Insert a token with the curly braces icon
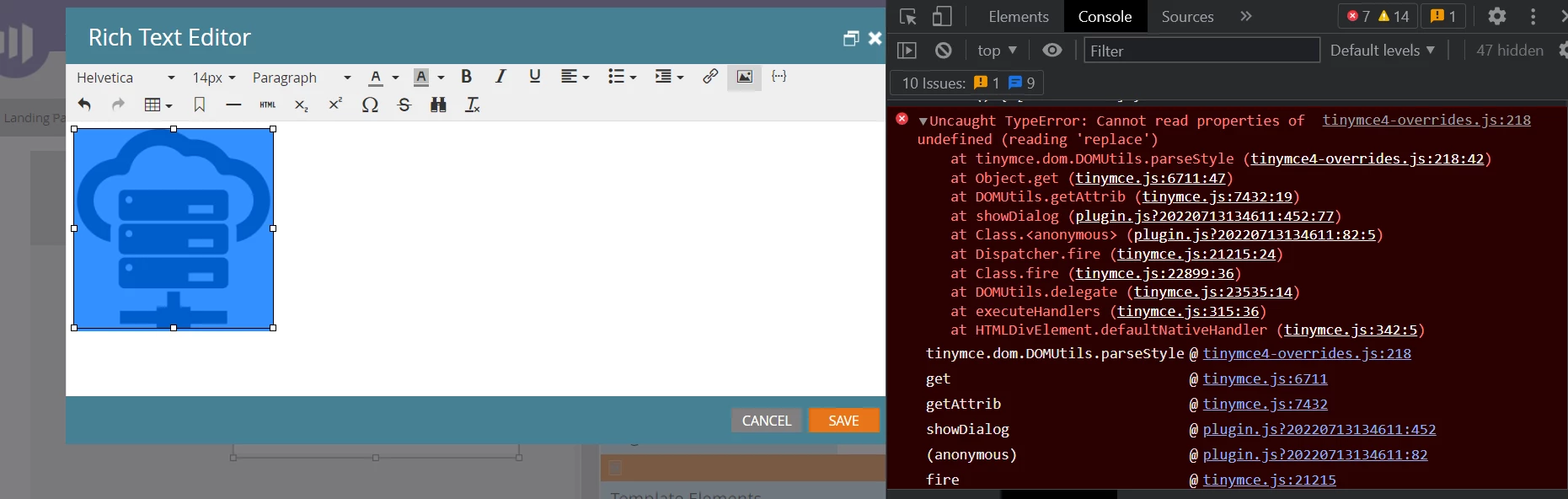 pos(779,77)
